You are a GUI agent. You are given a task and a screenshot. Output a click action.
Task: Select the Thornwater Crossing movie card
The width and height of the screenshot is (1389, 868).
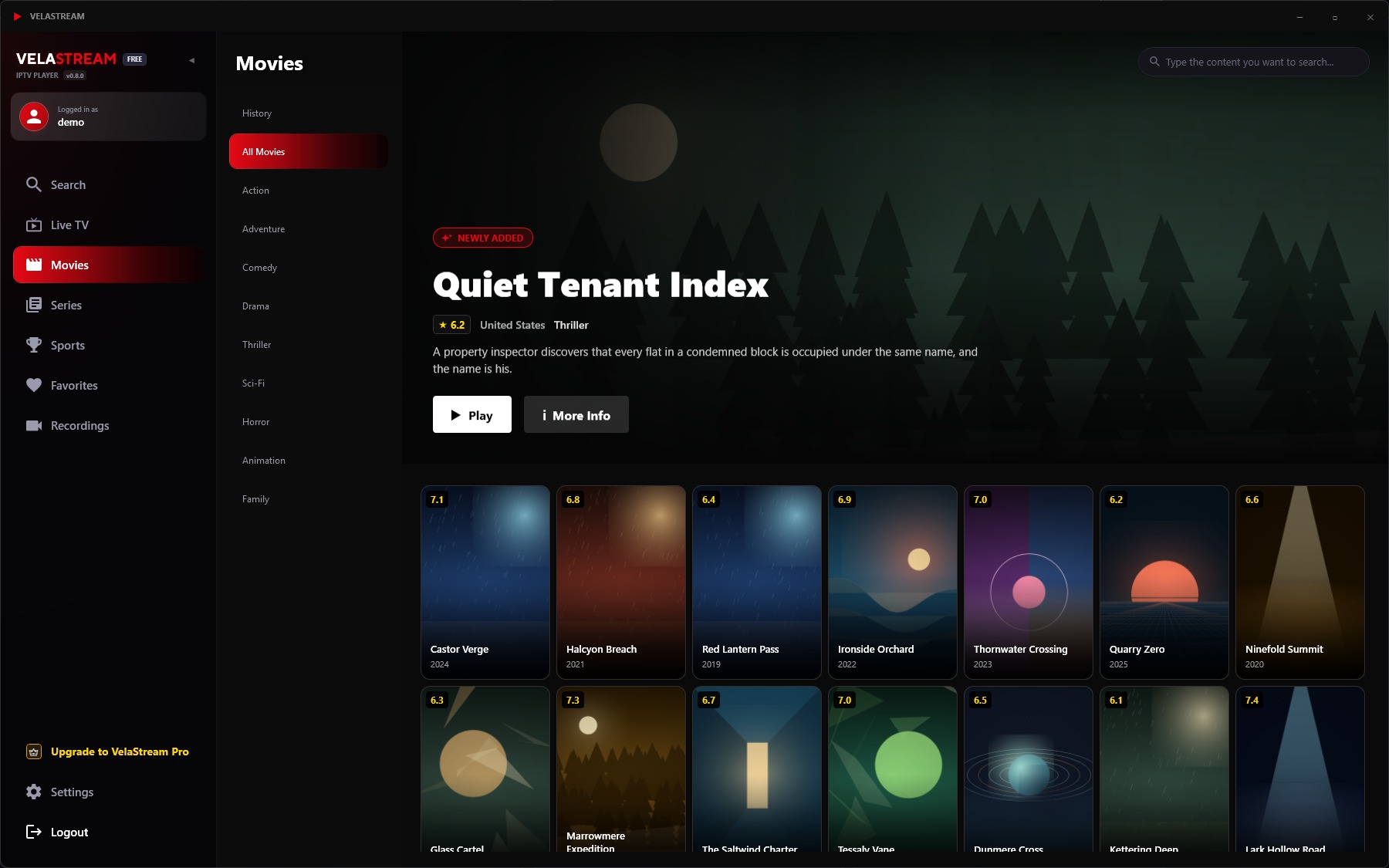(x=1029, y=583)
